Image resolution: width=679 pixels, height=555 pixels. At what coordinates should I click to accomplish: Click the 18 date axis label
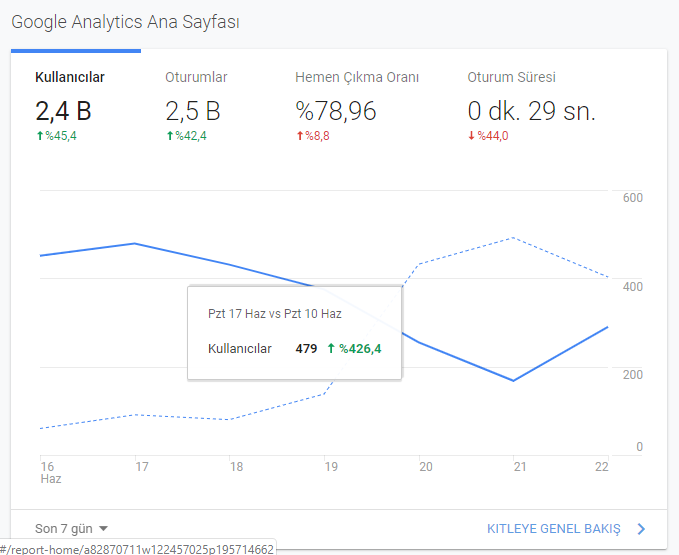coord(236,467)
